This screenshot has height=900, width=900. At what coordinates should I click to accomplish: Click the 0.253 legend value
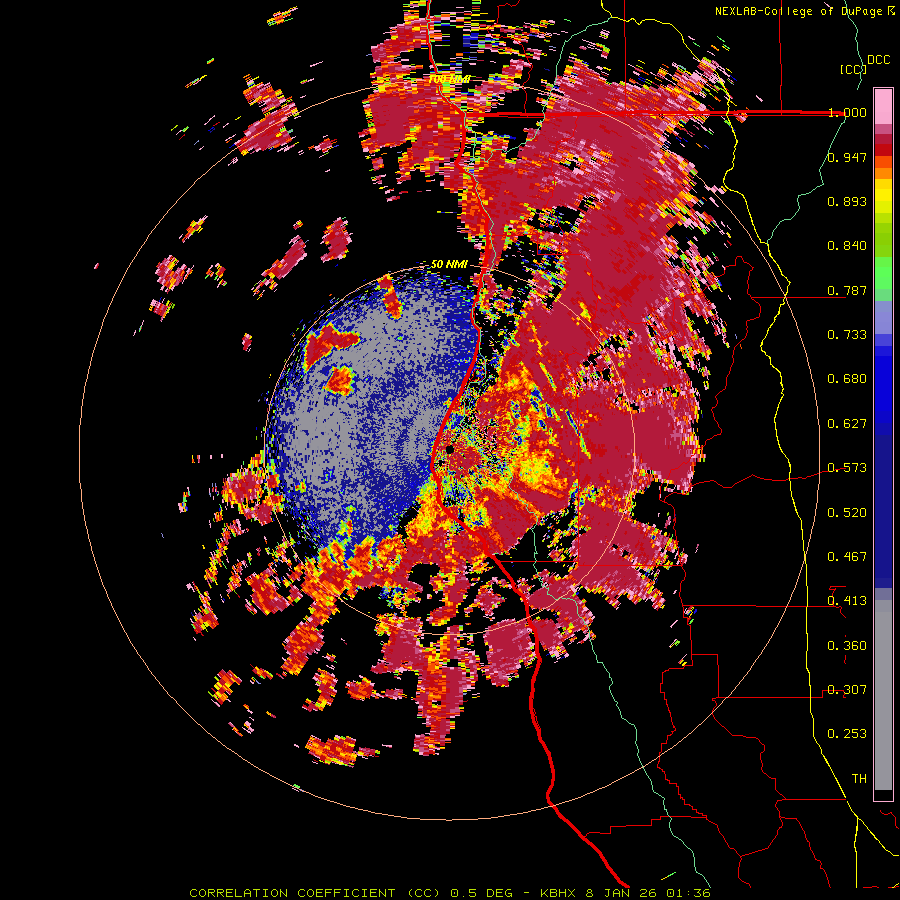tap(847, 734)
